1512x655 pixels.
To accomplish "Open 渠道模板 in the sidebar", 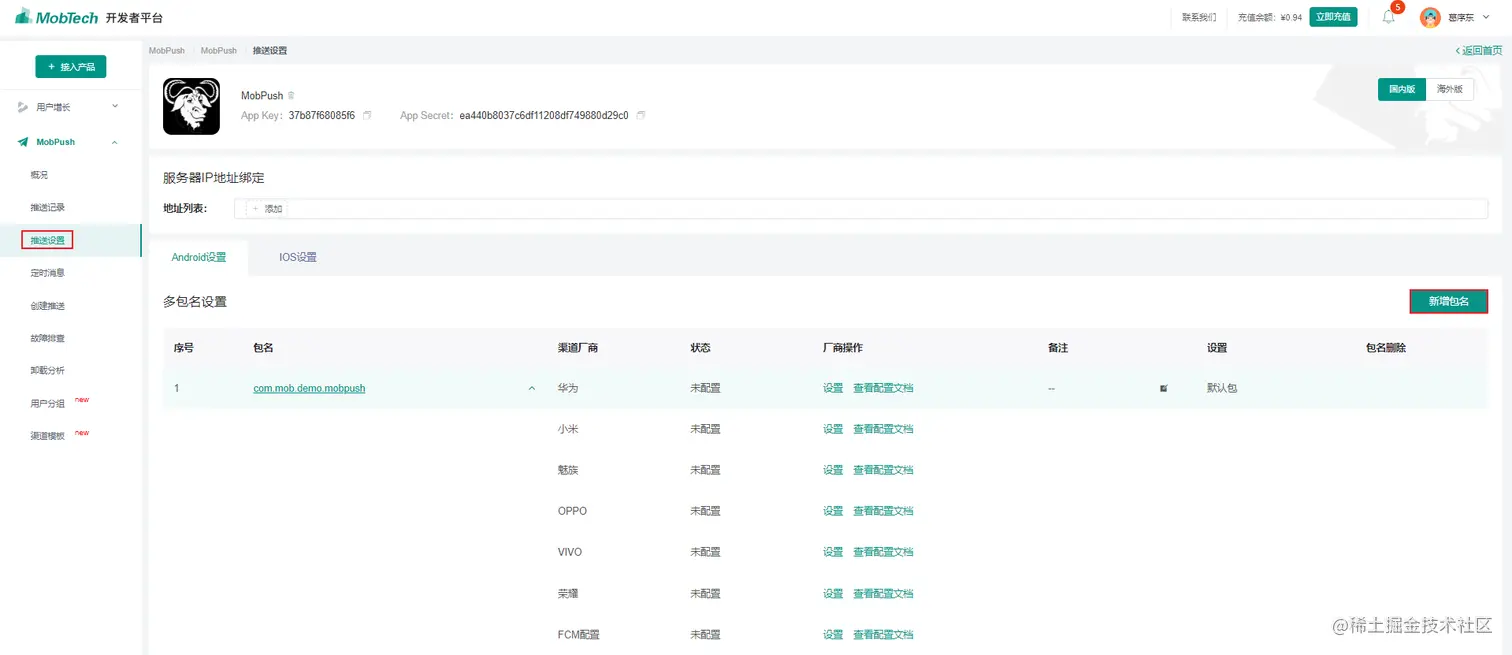I will tap(47, 436).
